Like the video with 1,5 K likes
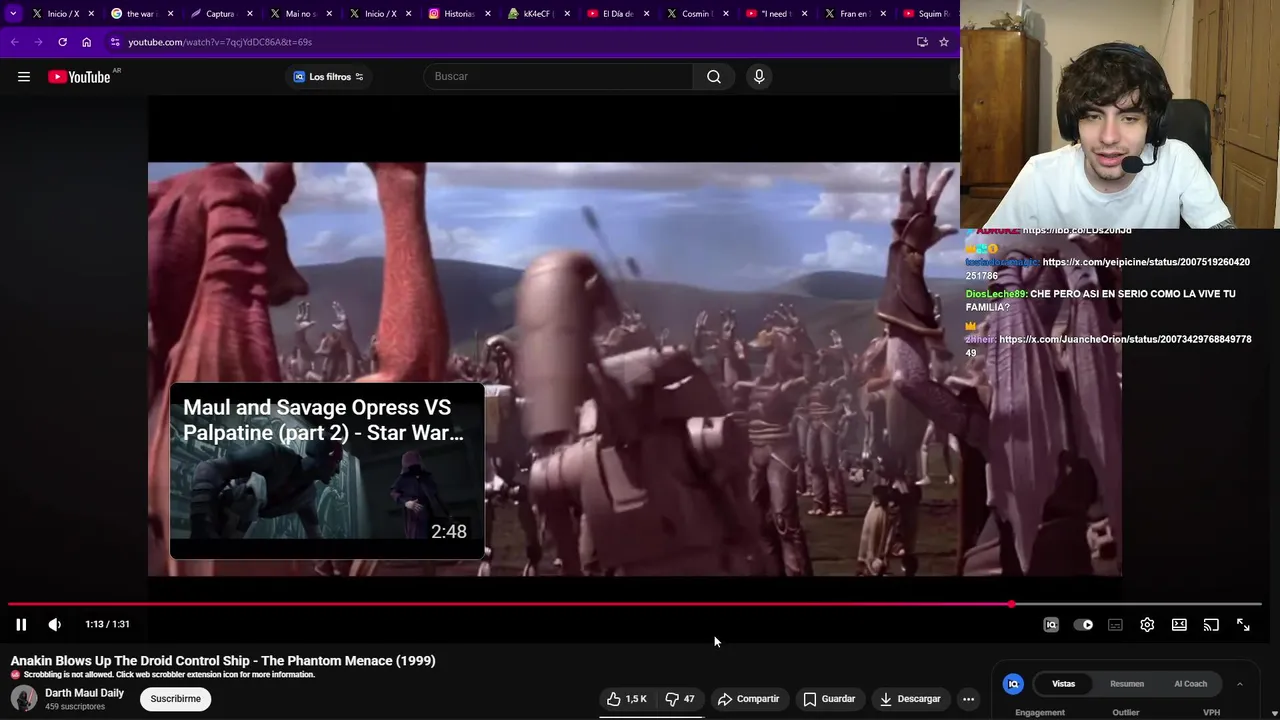Image resolution: width=1280 pixels, height=720 pixels. 627,699
